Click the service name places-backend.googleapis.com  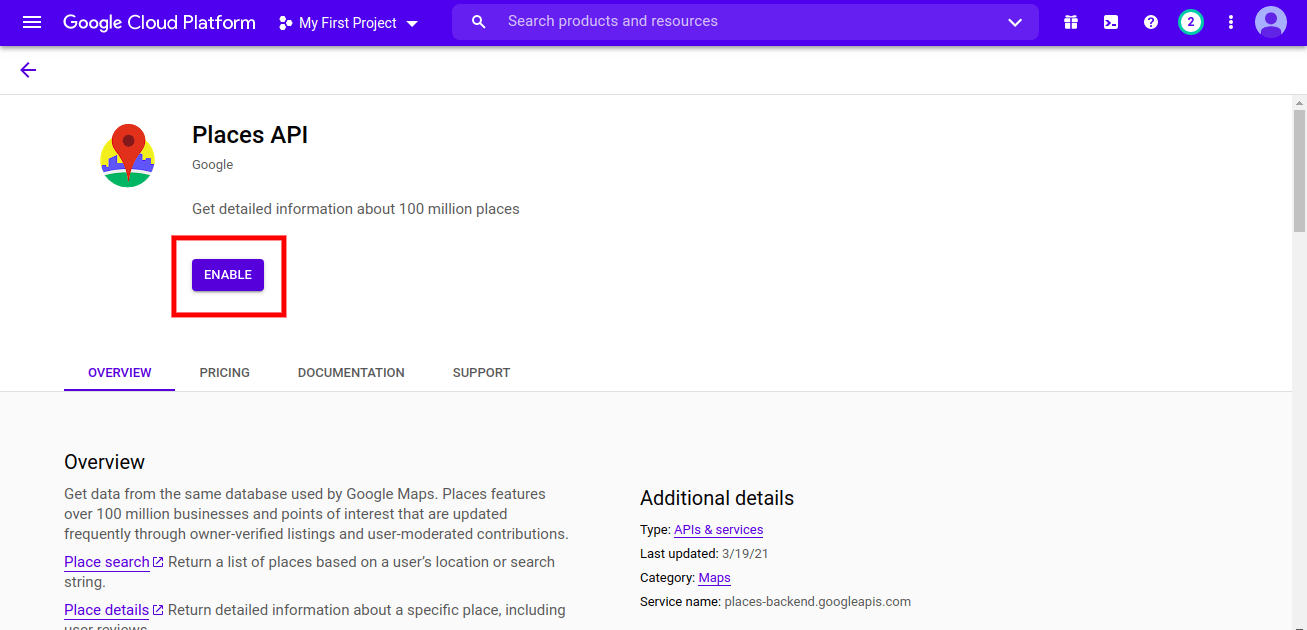817,602
